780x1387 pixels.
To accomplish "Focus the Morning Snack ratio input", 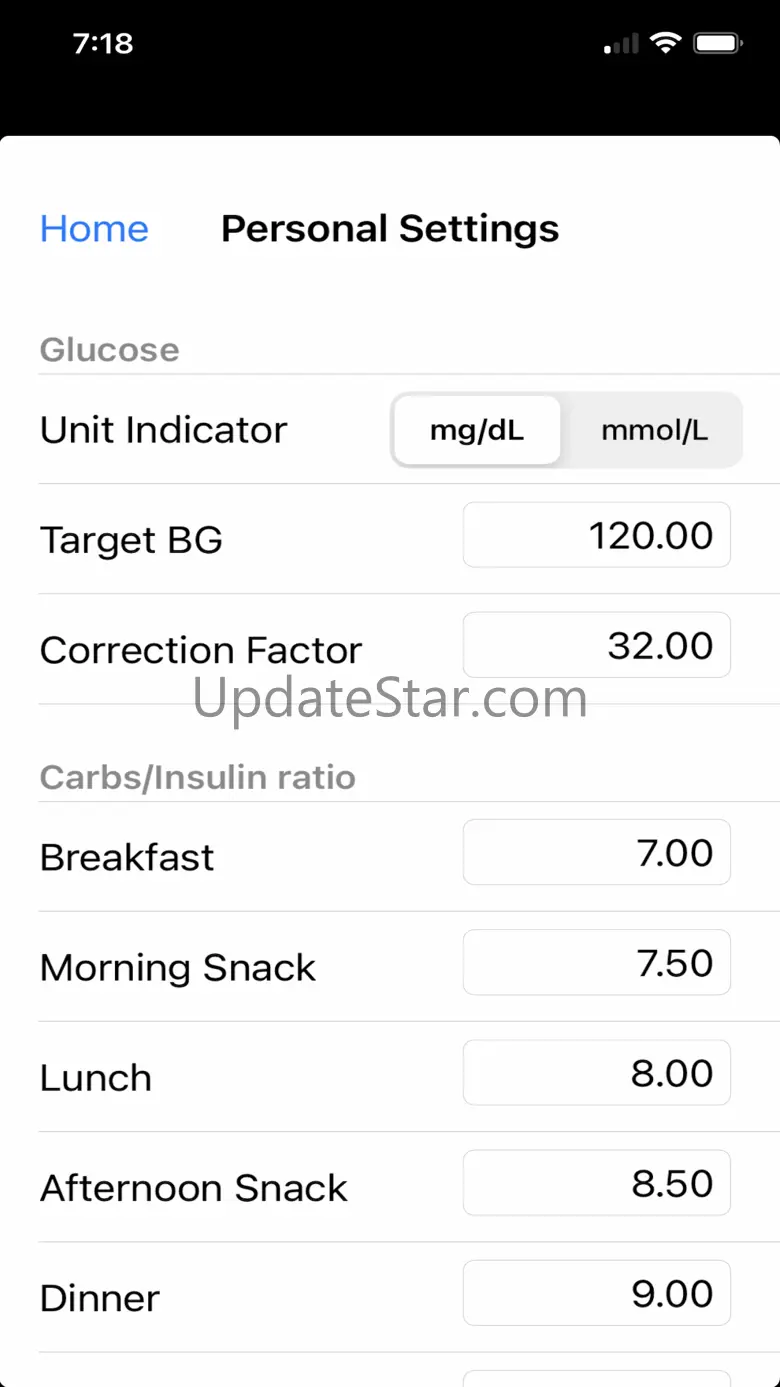I will click(596, 963).
